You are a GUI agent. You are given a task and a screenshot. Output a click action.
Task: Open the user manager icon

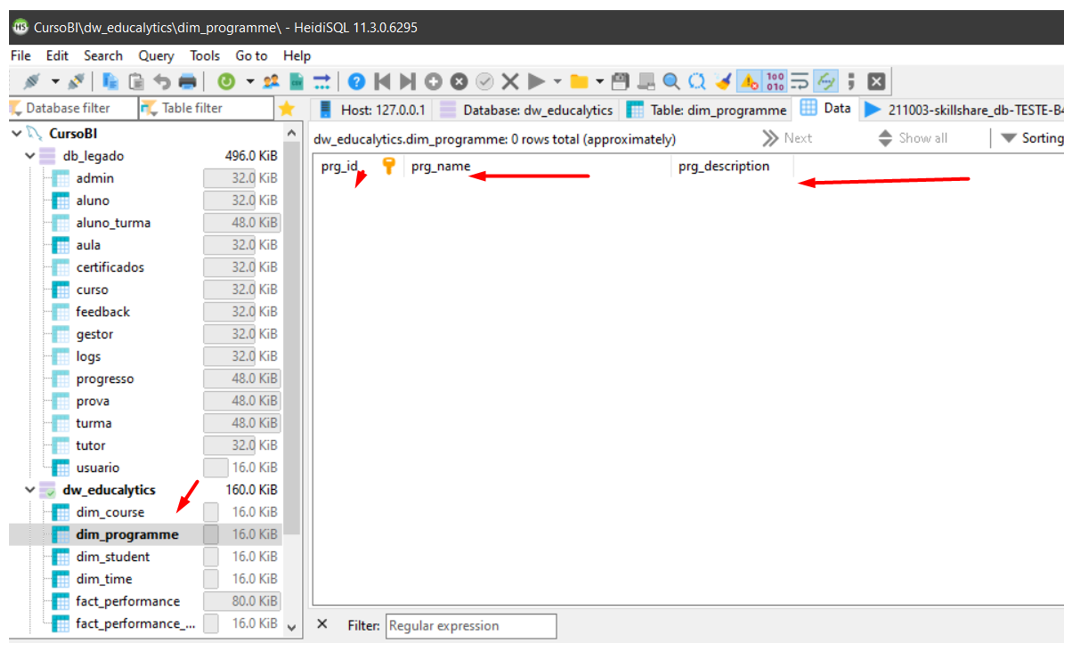tap(271, 81)
